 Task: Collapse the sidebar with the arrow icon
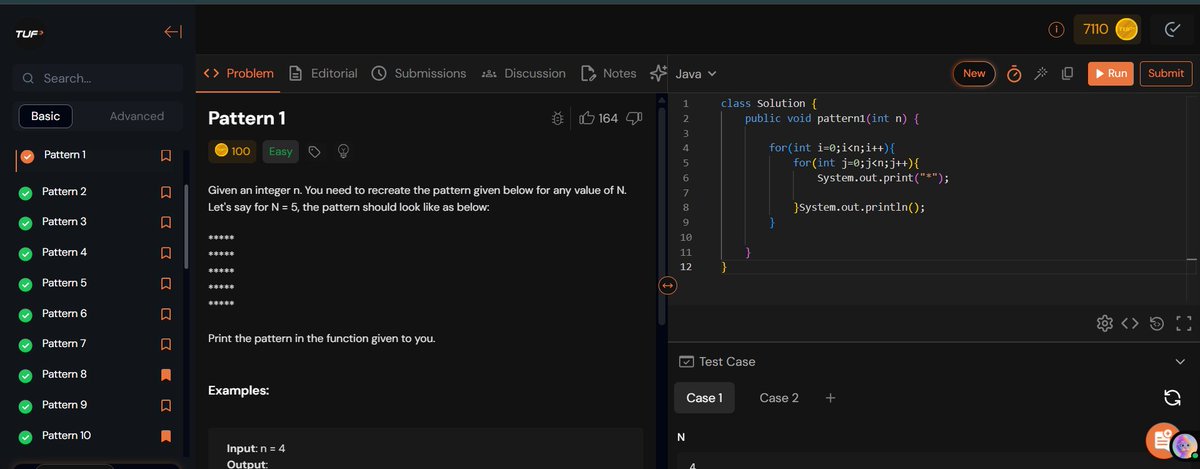tap(173, 32)
